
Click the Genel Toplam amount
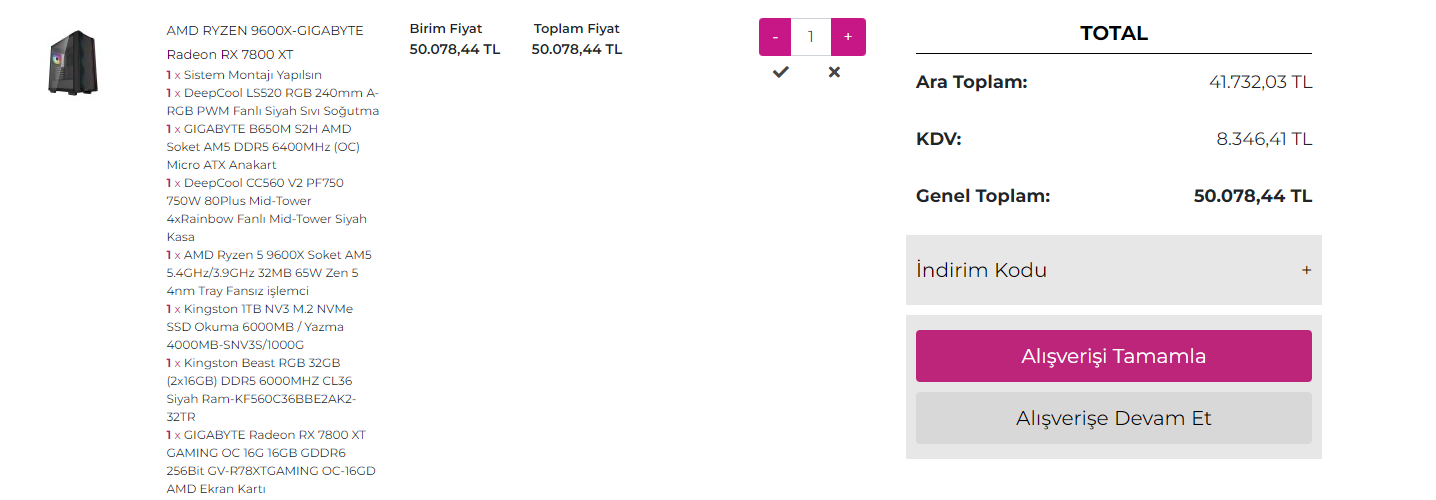coord(1252,196)
